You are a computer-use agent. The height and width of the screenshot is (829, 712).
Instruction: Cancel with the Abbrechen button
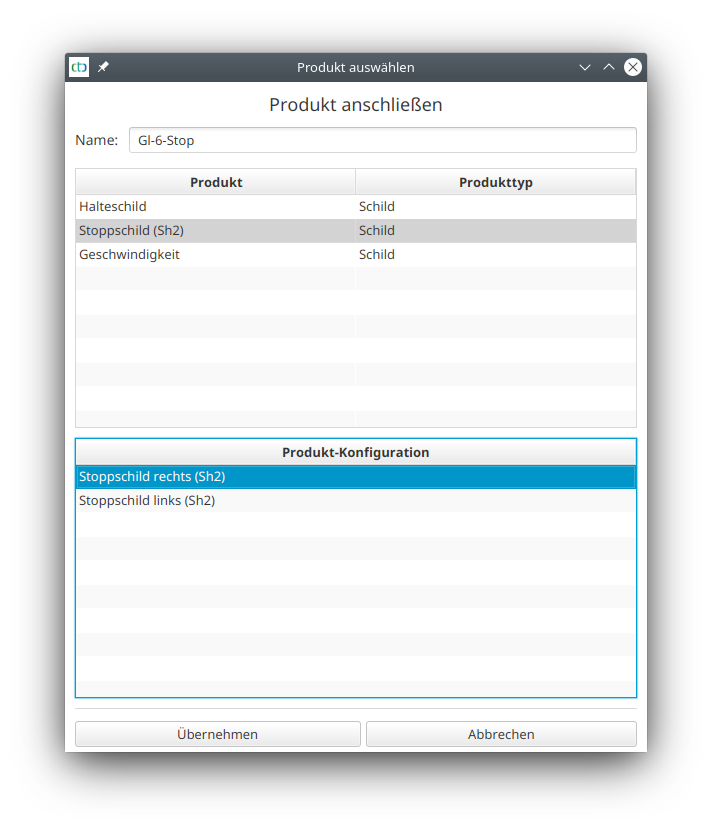pyautogui.click(x=501, y=734)
